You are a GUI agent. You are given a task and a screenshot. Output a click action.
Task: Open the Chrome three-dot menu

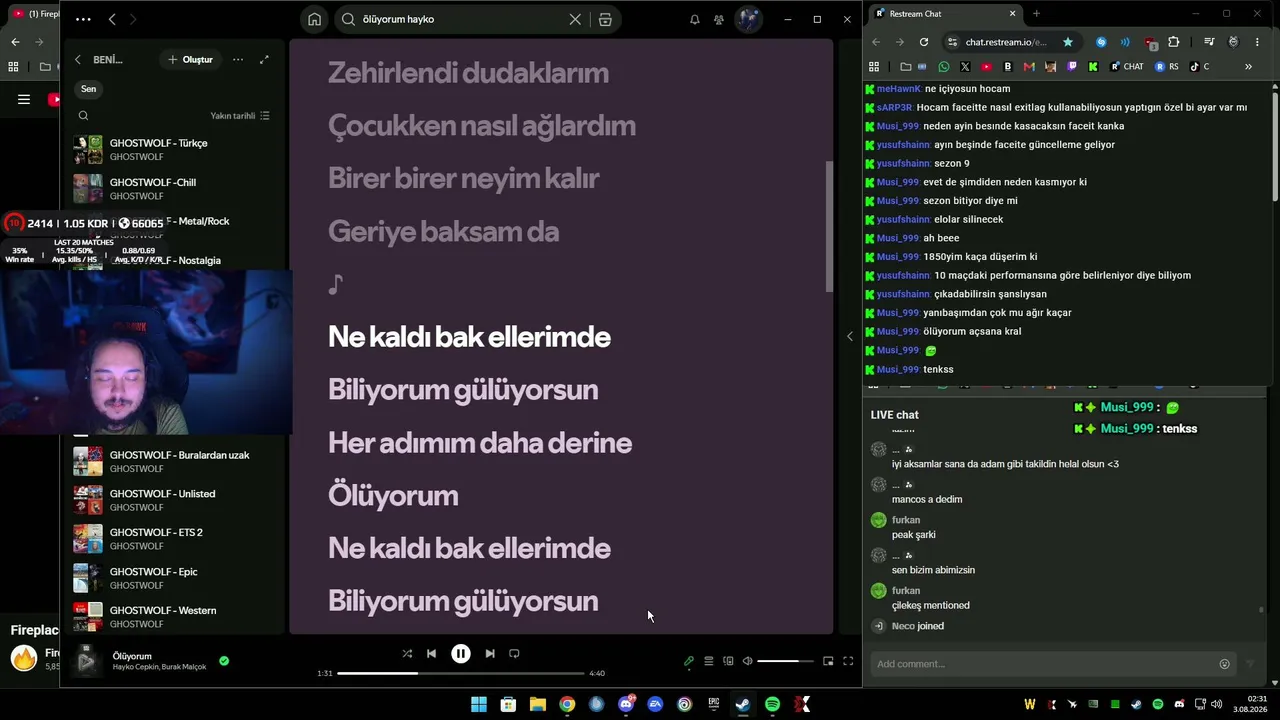click(x=1259, y=42)
